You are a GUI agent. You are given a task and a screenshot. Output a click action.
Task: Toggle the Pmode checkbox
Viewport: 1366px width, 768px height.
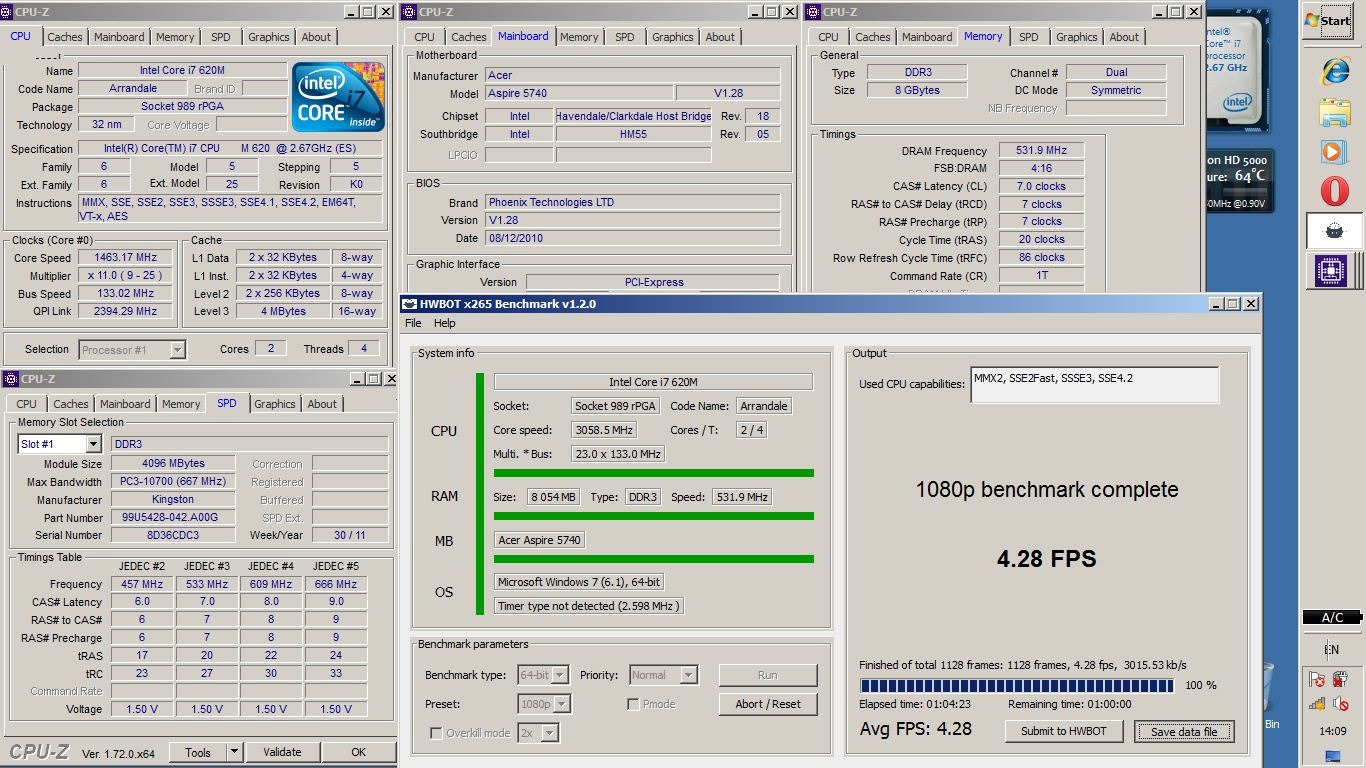pos(633,704)
